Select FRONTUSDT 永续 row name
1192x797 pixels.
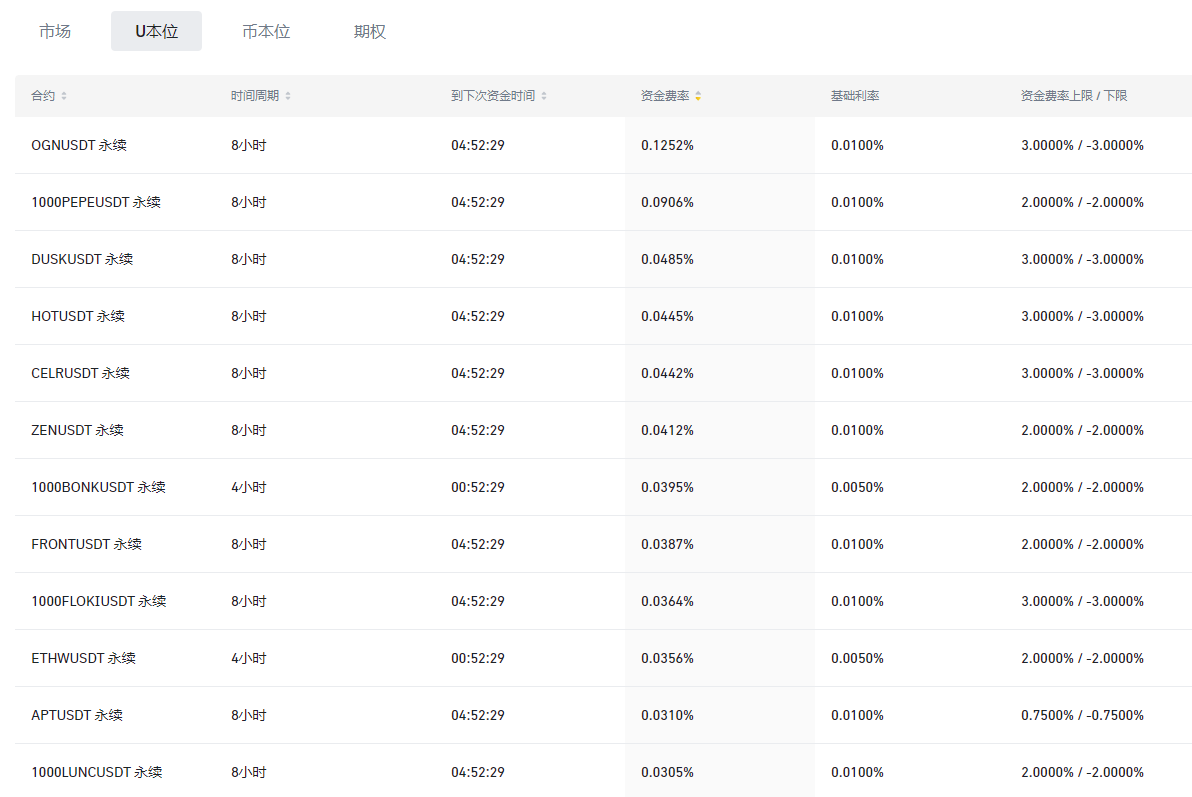pyautogui.click(x=87, y=545)
